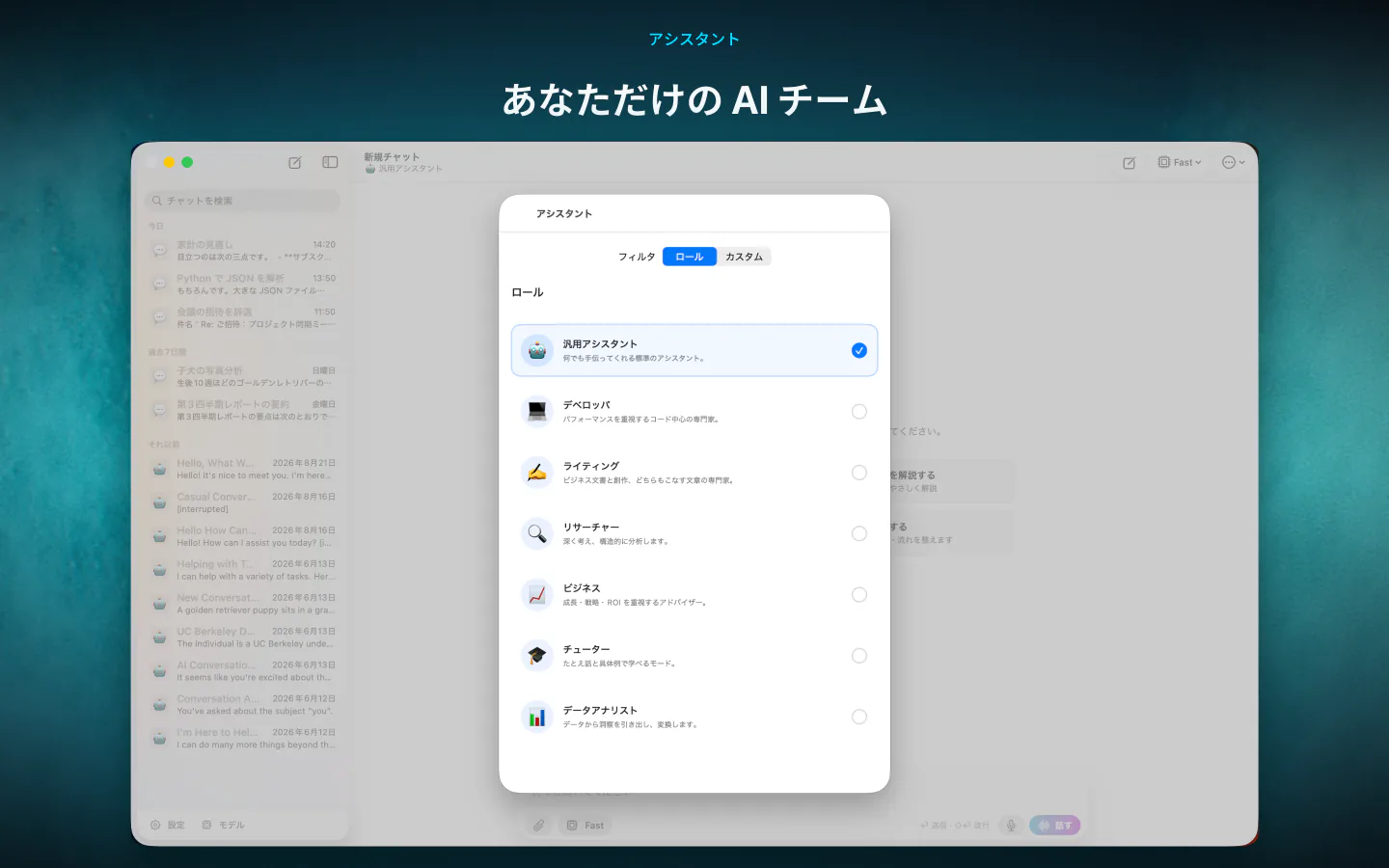The image size is (1389, 868).
Task: Click the 話す voice button
Action: coord(1055,826)
